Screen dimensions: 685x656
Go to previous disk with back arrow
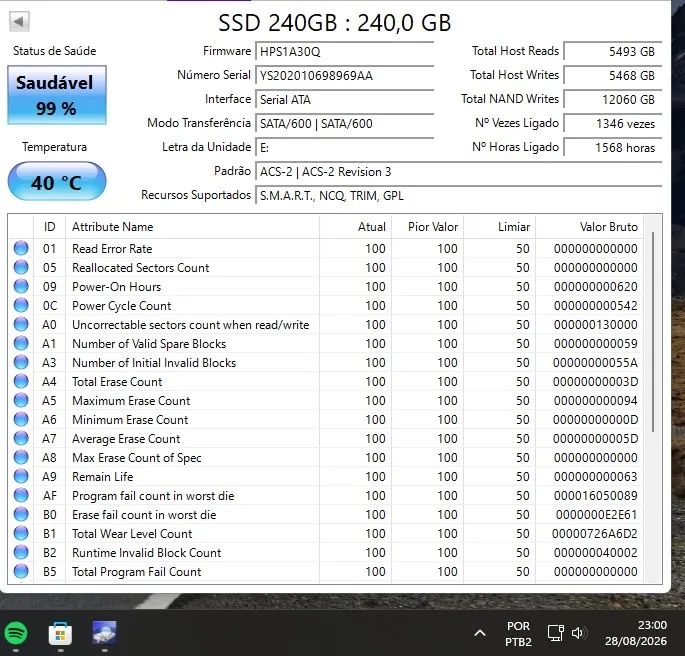click(19, 21)
